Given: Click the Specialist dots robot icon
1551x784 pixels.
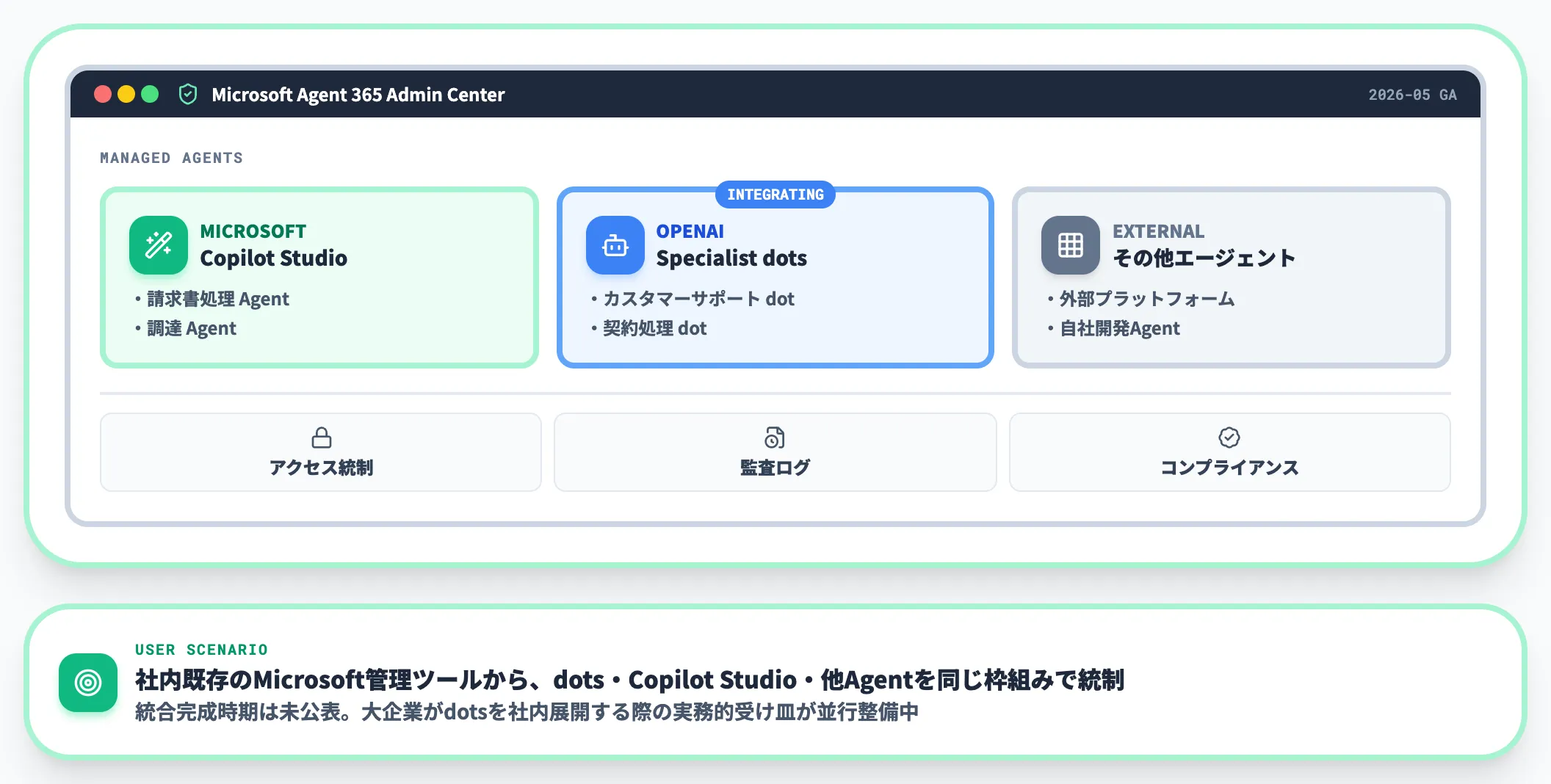Looking at the screenshot, I should 615,245.
